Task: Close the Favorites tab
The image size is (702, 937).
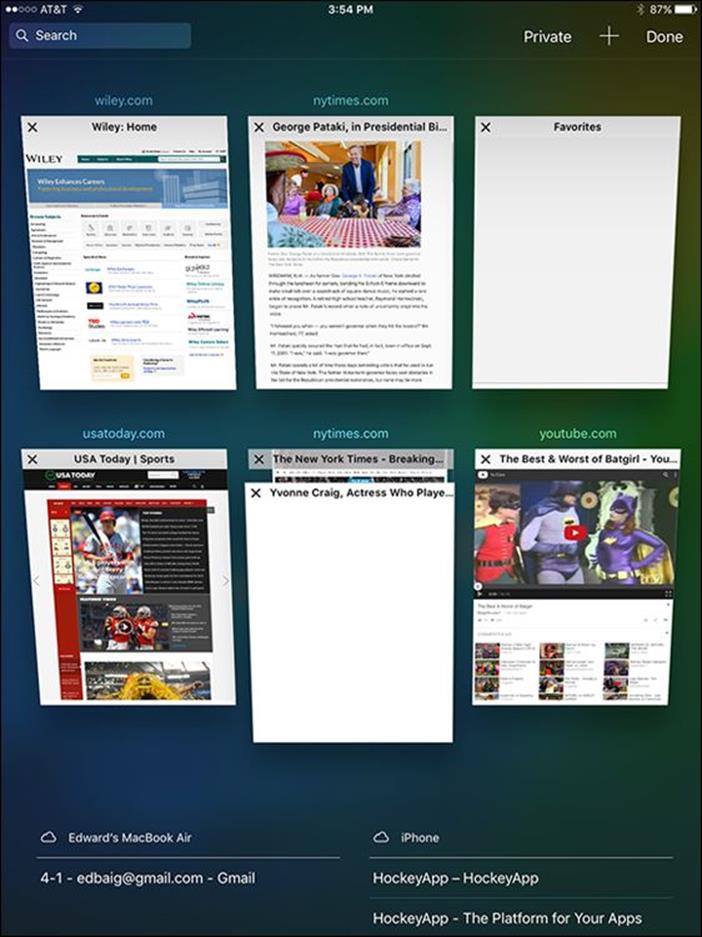Action: [x=486, y=127]
